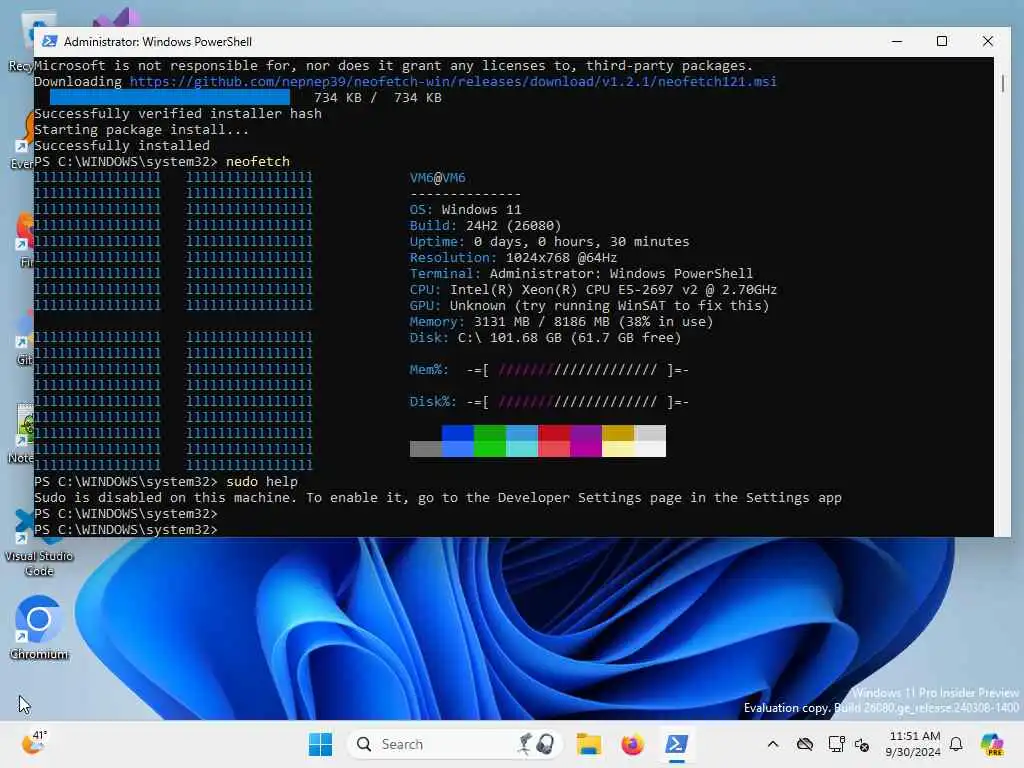Viewport: 1024px width, 768px height.
Task: Click the Uptime line in neofetch
Action: 549,242
